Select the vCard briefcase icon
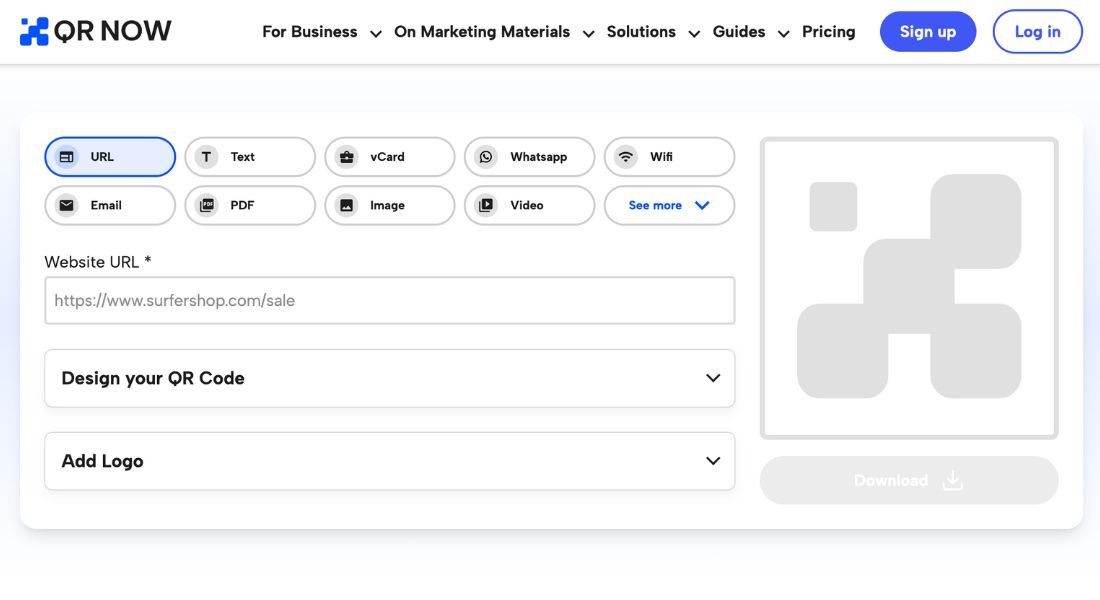Viewport: 1100px width, 600px height. click(347, 156)
